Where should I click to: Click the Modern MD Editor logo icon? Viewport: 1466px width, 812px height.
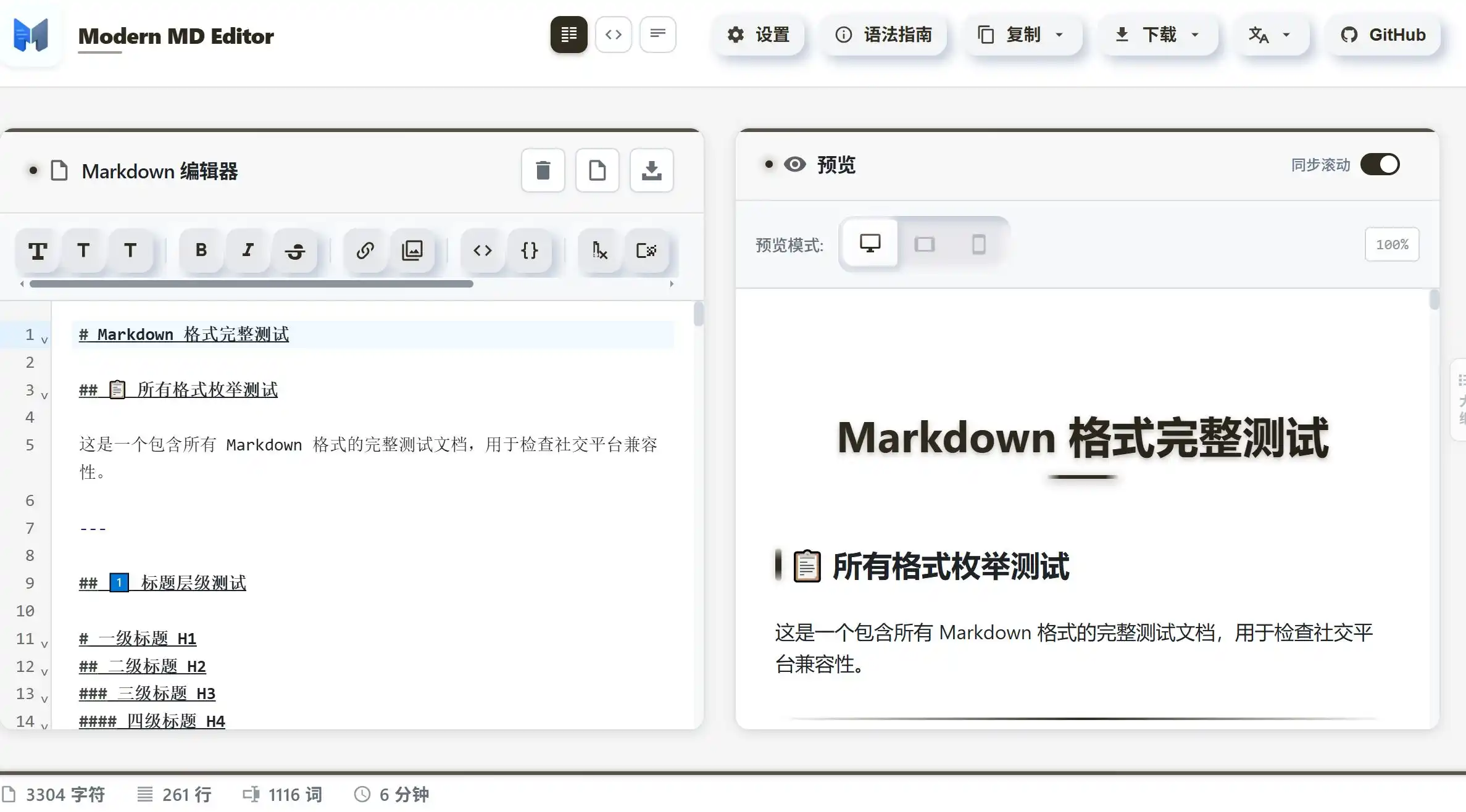click(31, 35)
